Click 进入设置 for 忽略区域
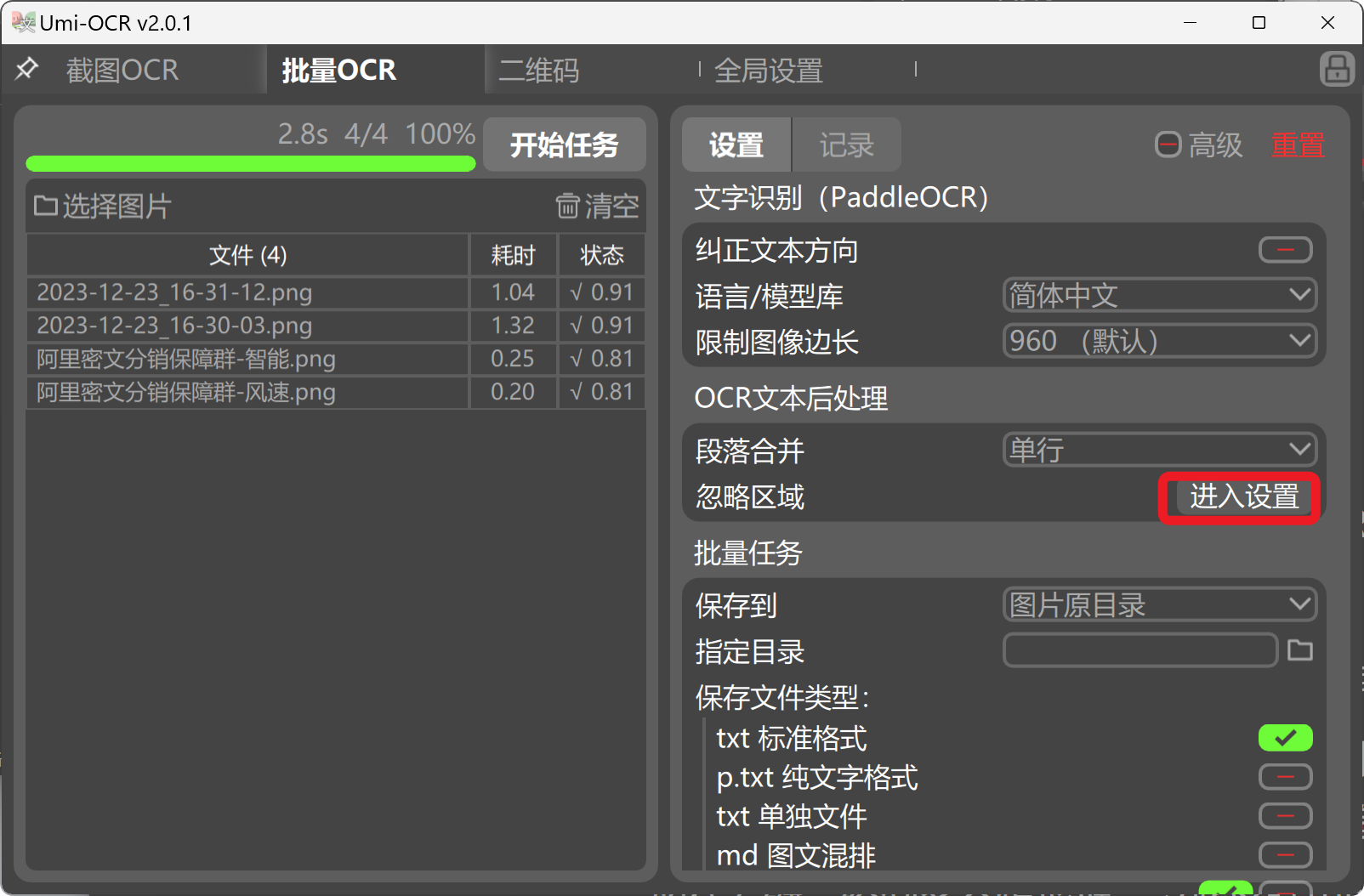This screenshot has height=896, width=1364. click(1244, 496)
